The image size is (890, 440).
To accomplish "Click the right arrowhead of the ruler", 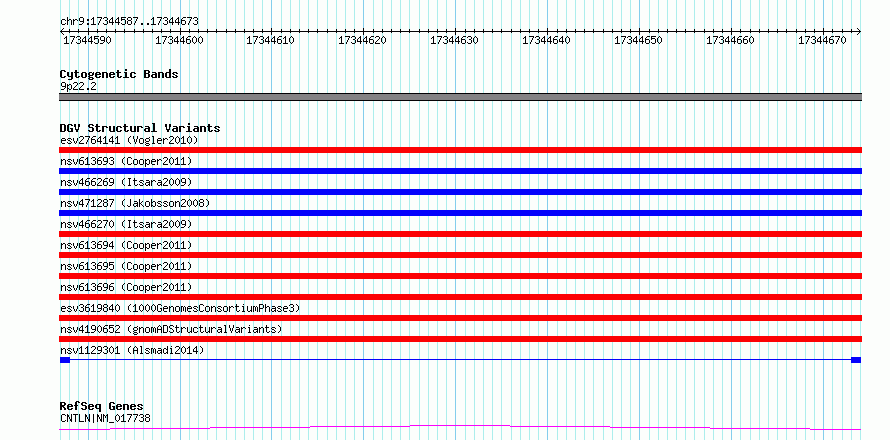I will 859,31.
